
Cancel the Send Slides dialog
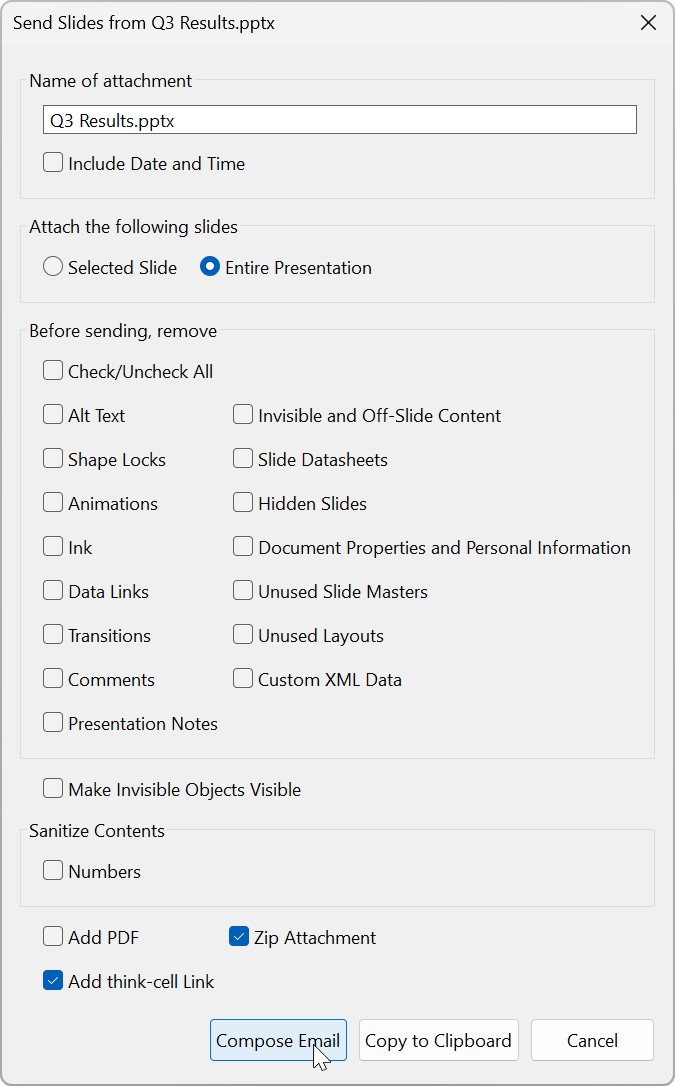[592, 1041]
